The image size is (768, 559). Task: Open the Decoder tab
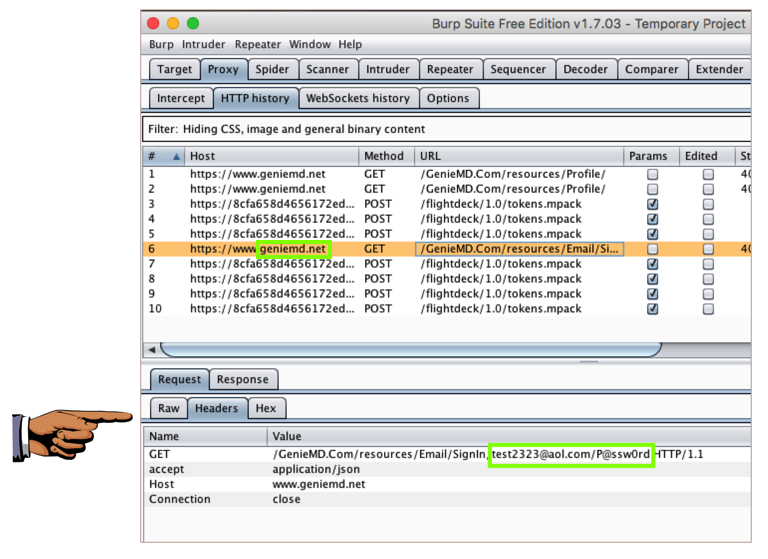coord(585,69)
